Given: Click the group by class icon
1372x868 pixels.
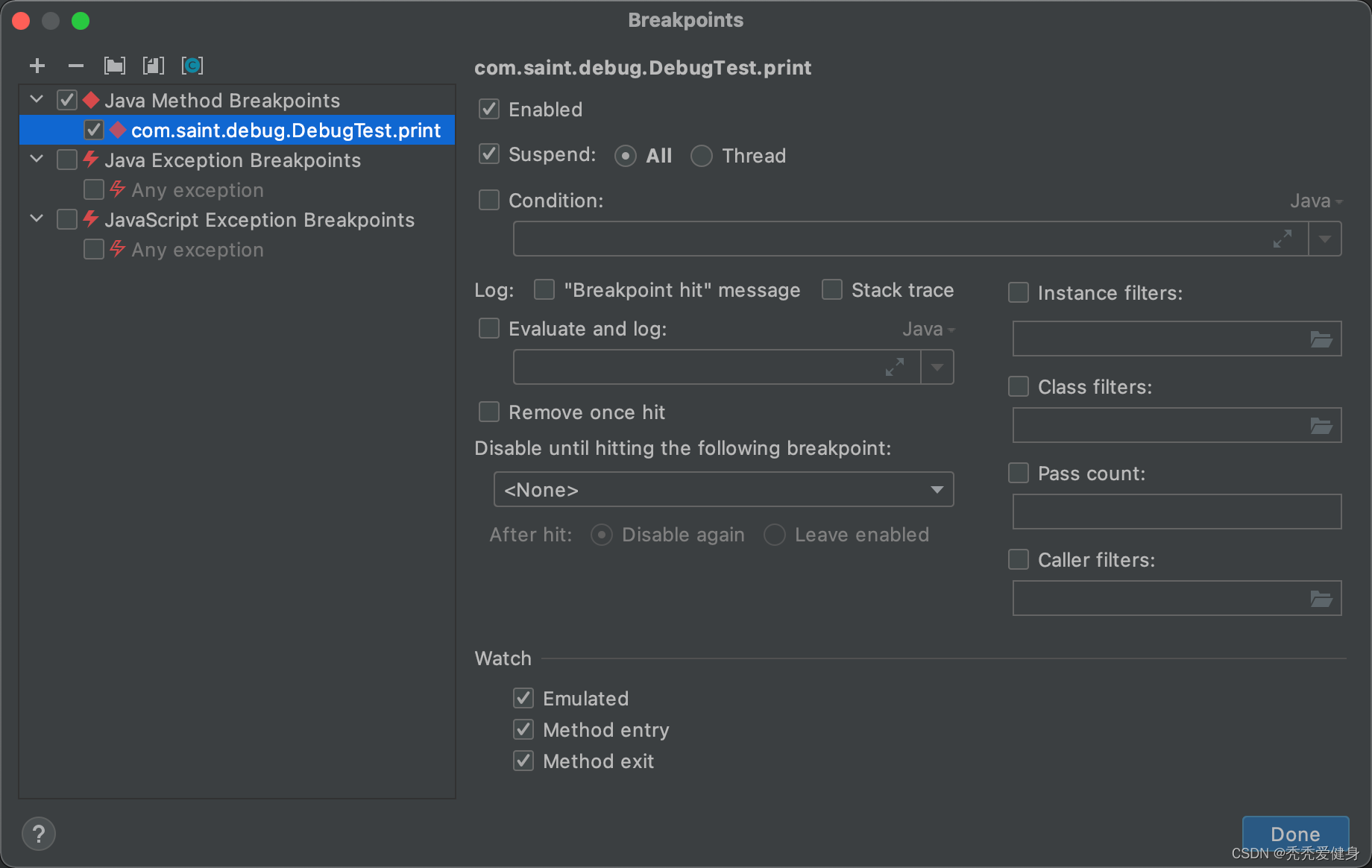Looking at the screenshot, I should pos(192,66).
